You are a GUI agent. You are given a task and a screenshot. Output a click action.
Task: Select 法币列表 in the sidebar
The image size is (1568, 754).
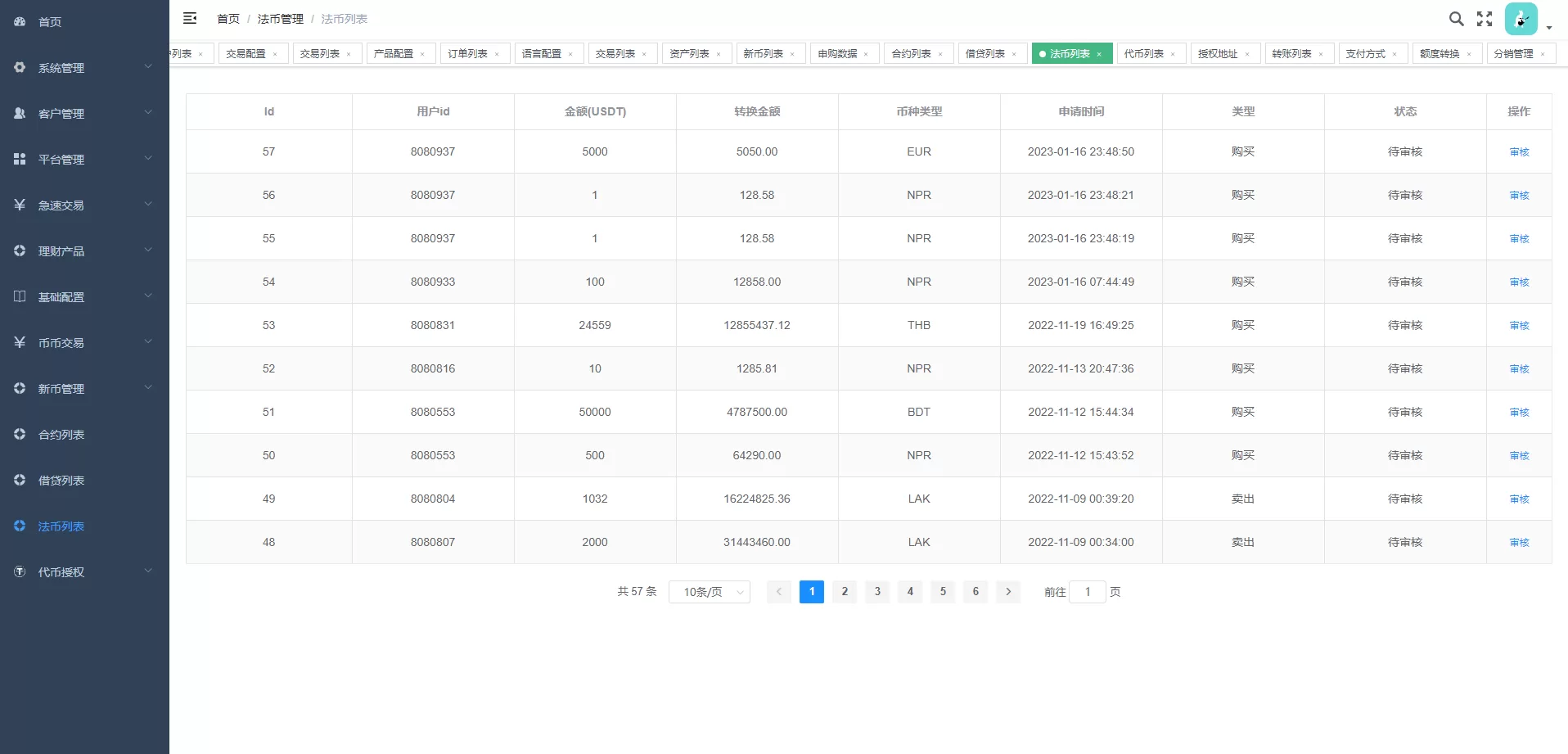(61, 526)
